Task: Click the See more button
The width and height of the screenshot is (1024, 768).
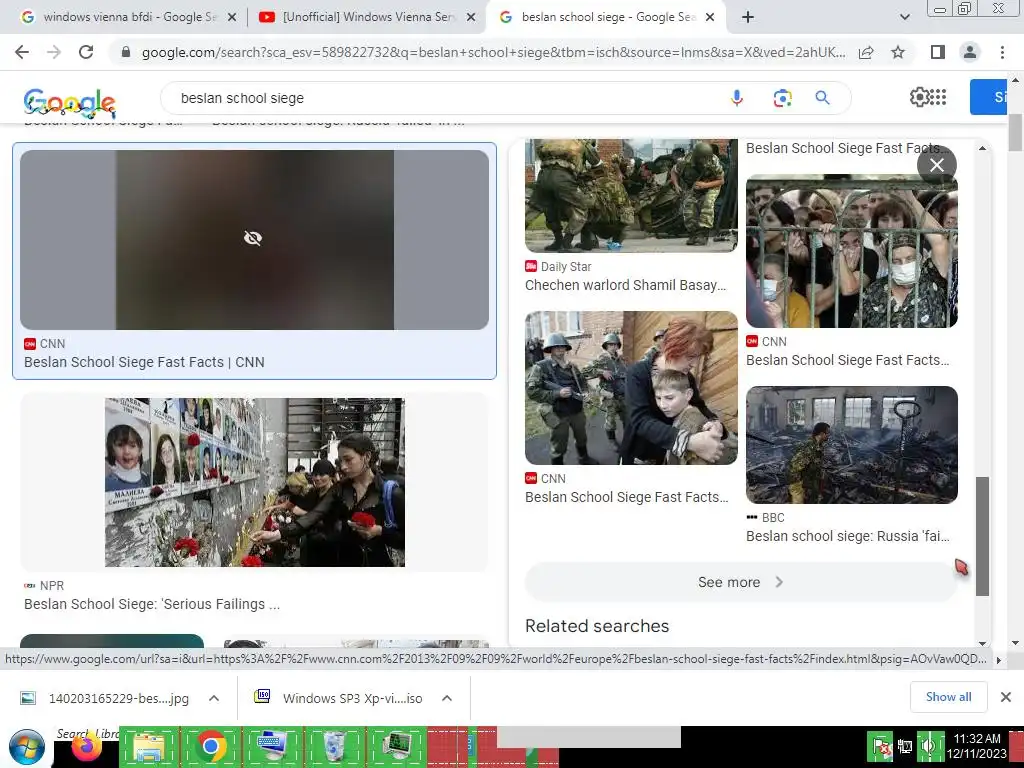Action: coord(741,582)
